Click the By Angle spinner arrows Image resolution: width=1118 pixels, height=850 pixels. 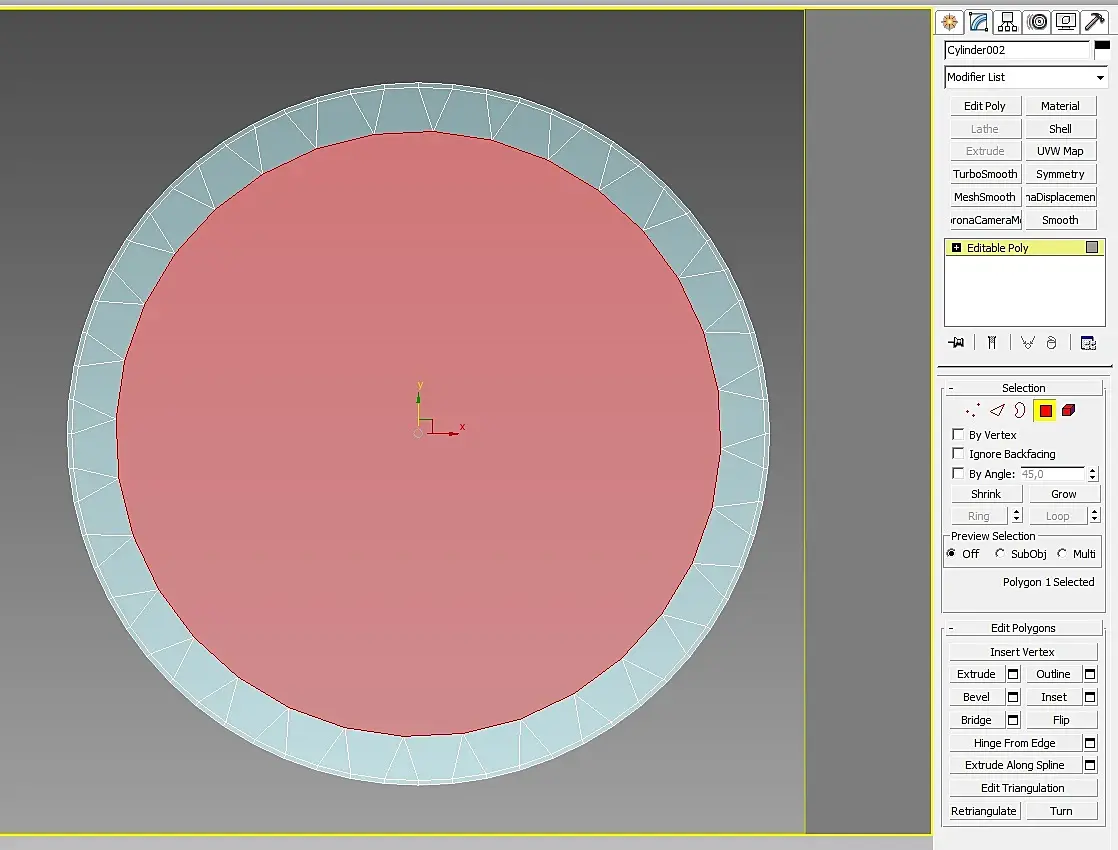[x=1092, y=474]
